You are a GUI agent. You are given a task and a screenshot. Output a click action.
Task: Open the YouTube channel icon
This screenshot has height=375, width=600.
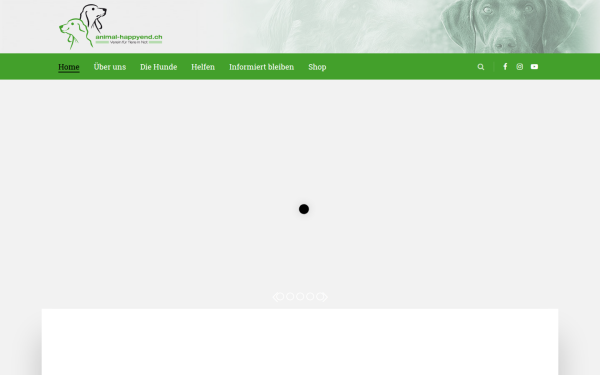tap(534, 67)
